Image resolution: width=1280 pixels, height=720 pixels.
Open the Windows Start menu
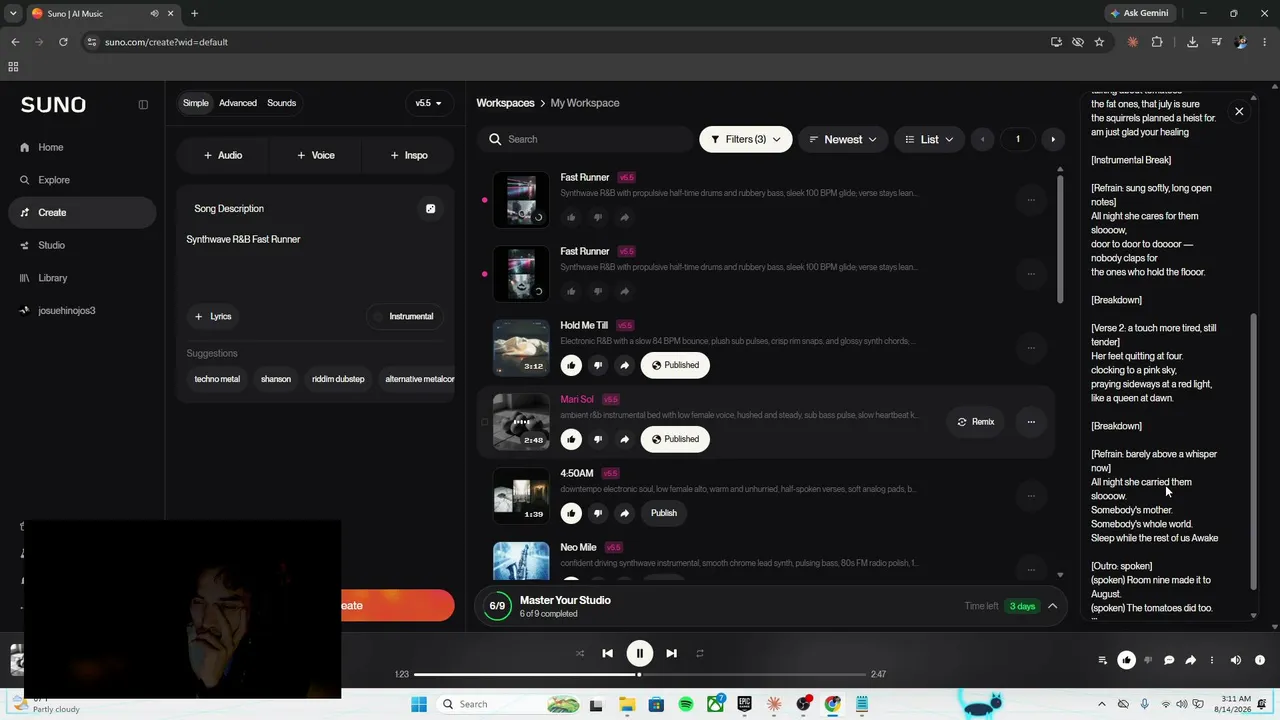[x=419, y=704]
